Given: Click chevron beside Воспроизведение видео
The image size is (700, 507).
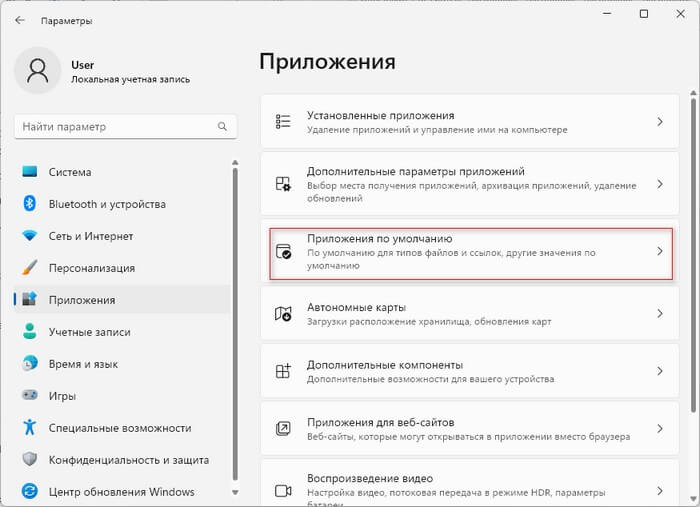Looking at the screenshot, I should tap(660, 491).
